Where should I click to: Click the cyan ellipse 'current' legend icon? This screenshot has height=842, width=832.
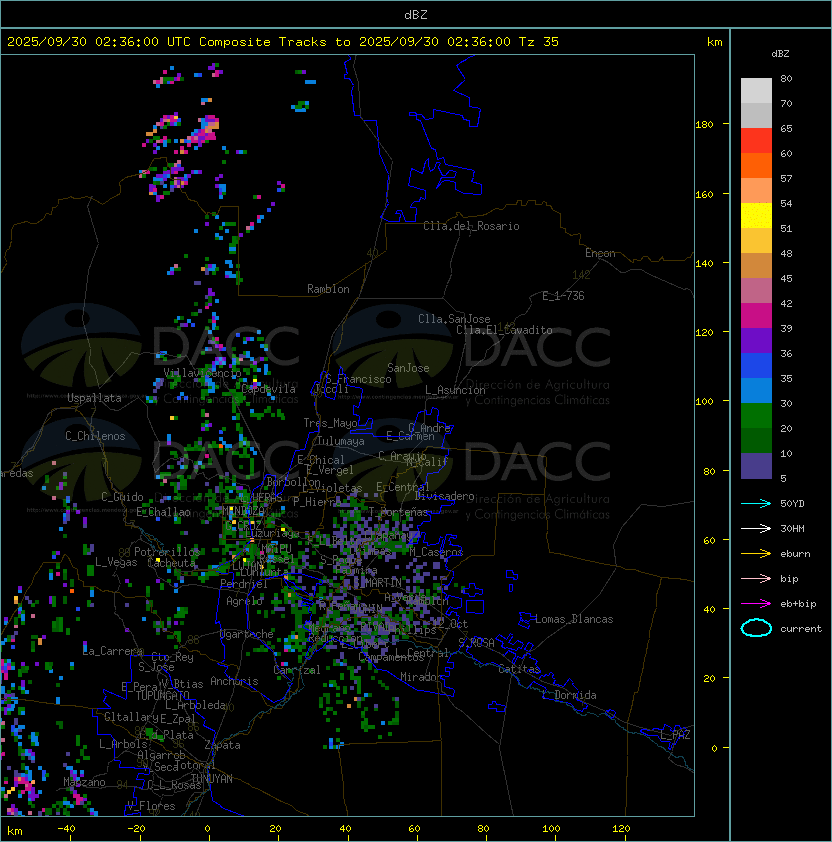[x=756, y=628]
